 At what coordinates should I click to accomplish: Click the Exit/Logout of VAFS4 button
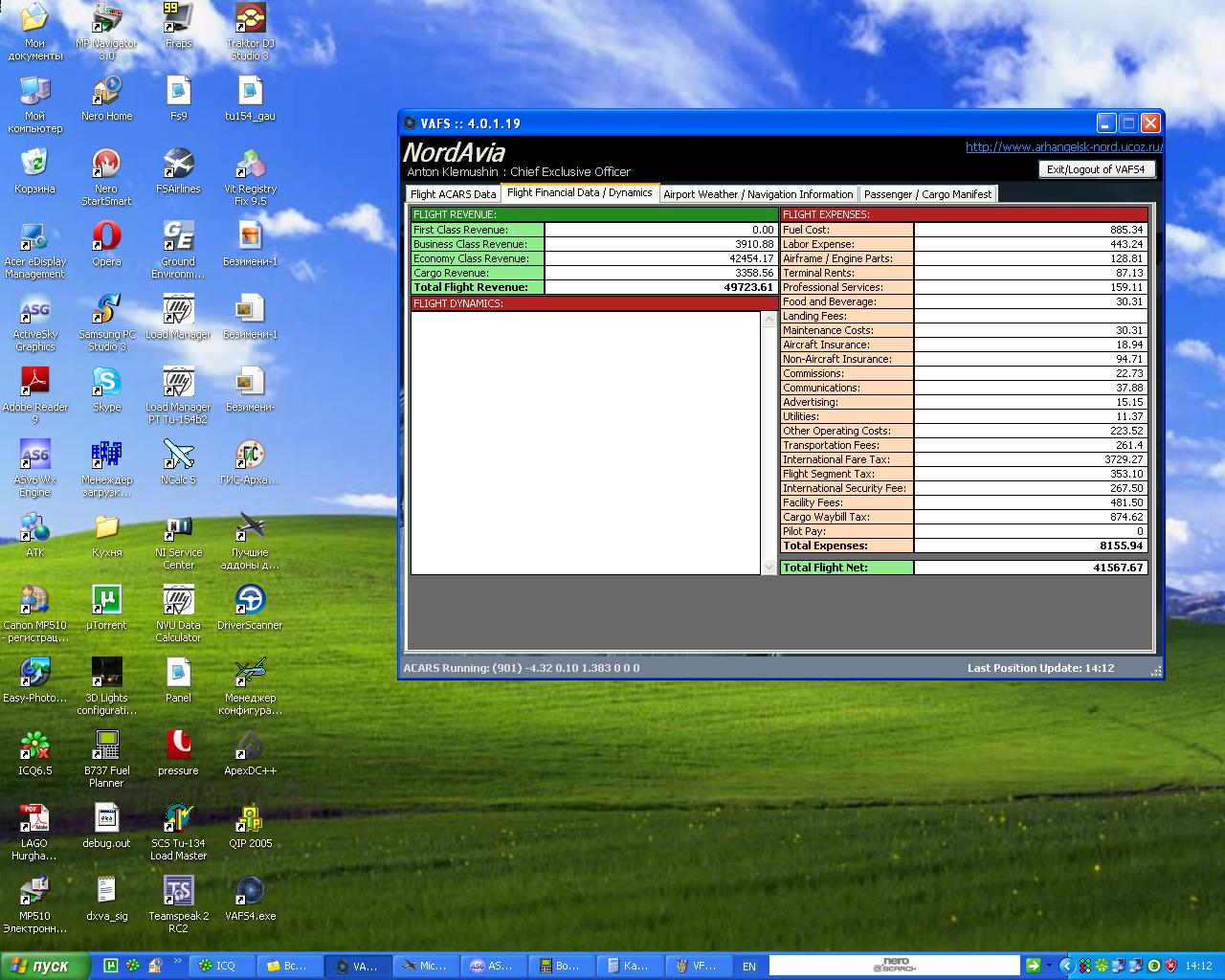1096,169
